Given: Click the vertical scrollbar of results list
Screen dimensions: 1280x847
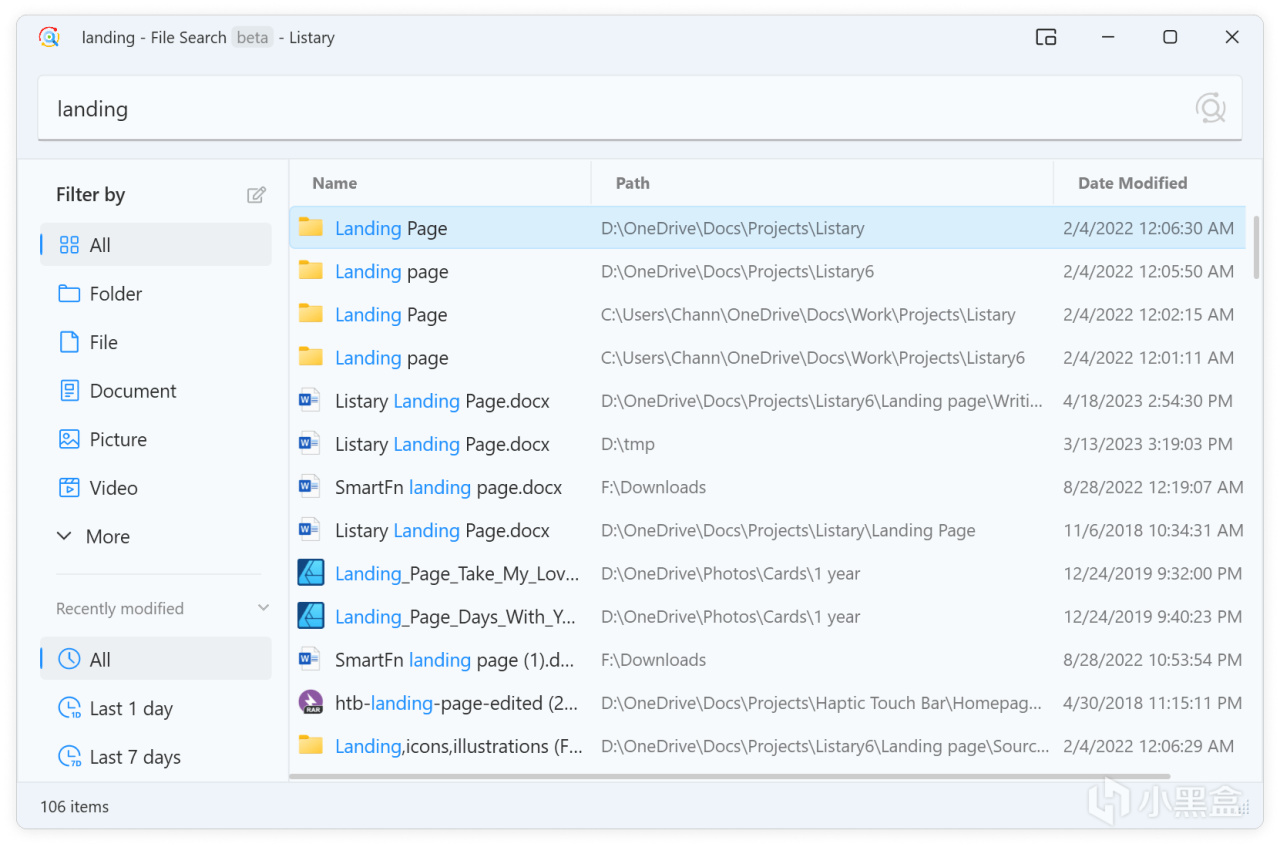Looking at the screenshot, I should point(1257,243).
